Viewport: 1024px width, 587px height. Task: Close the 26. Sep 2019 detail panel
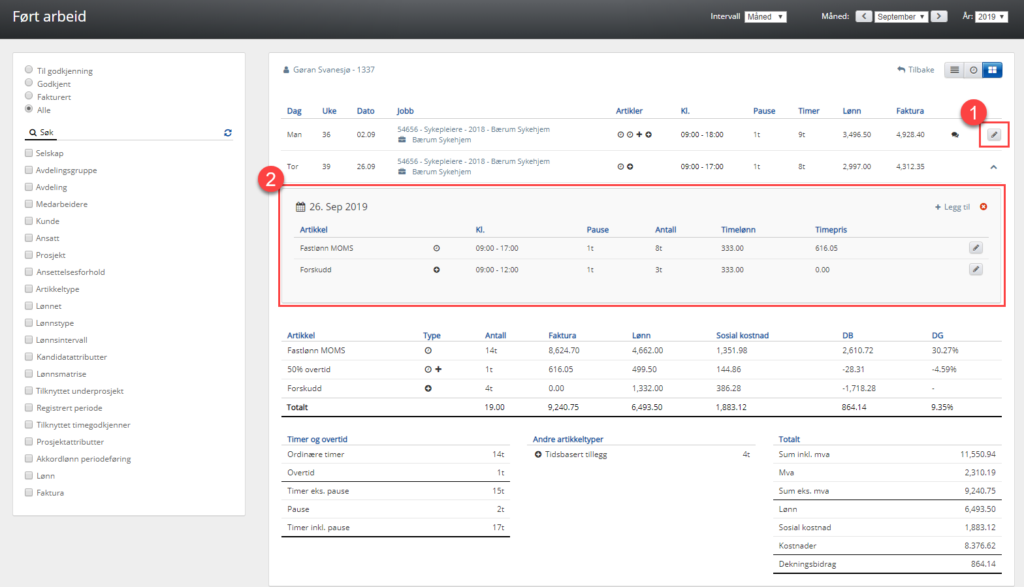click(983, 206)
